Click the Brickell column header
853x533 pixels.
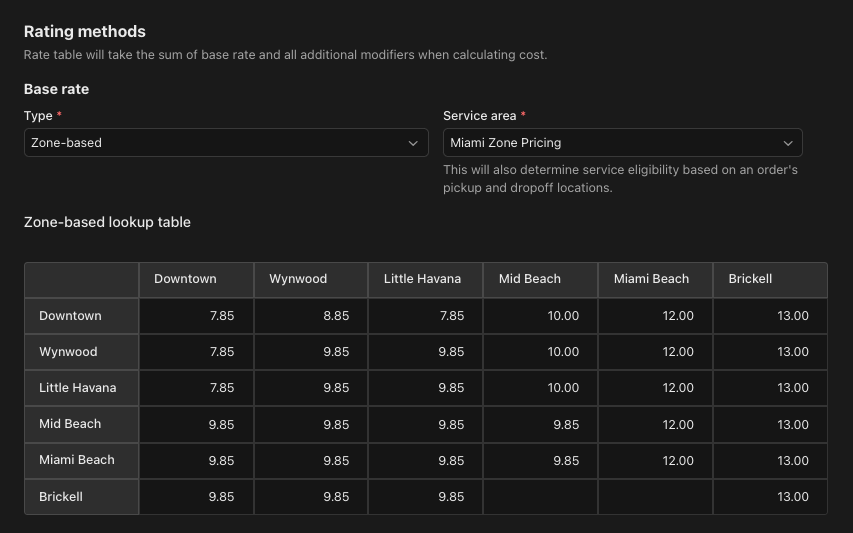tap(770, 280)
